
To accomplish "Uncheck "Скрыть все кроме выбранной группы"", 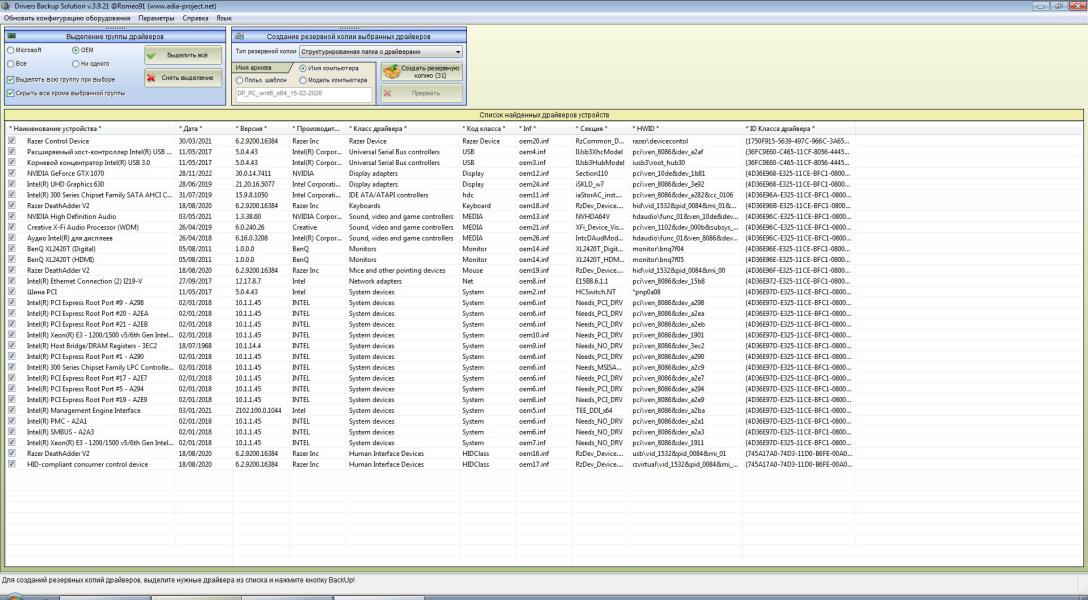I will coord(10,93).
